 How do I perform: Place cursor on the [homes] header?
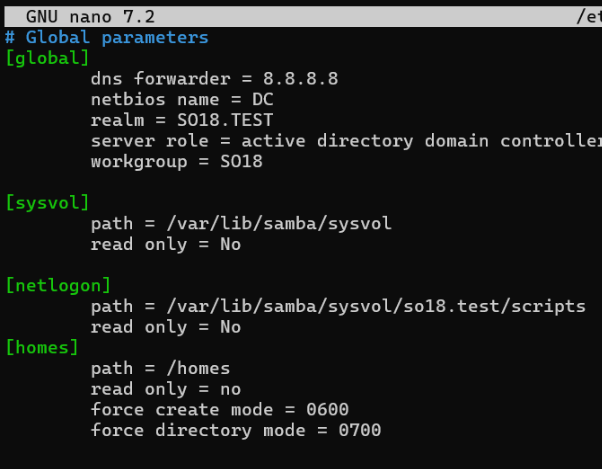point(42,347)
